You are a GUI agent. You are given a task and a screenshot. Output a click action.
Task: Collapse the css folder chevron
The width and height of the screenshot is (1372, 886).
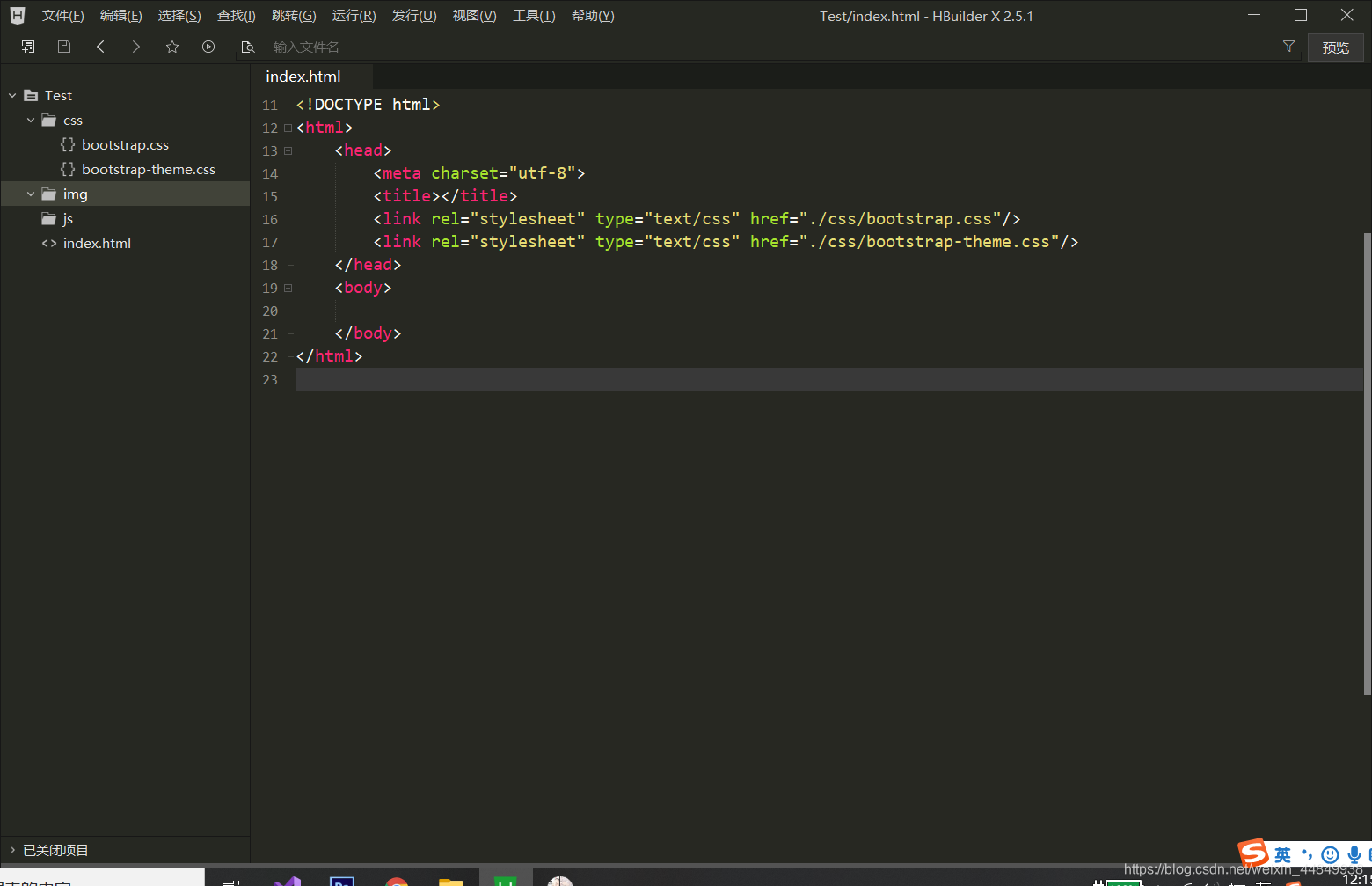coord(31,120)
